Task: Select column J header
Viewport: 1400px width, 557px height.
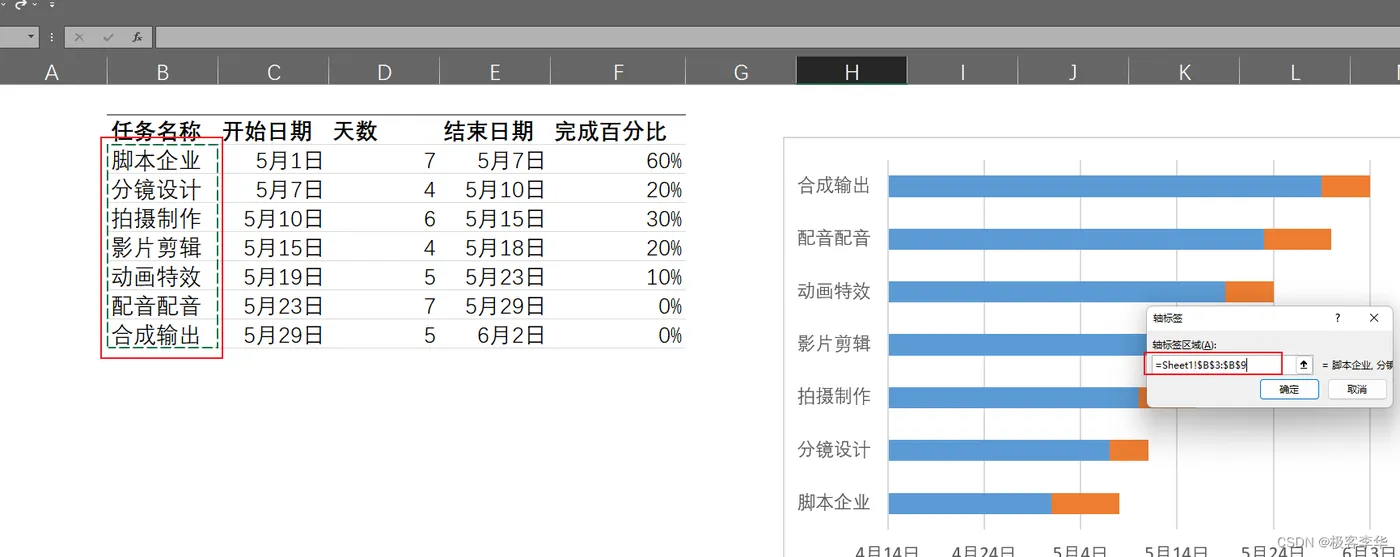Action: click(1073, 72)
